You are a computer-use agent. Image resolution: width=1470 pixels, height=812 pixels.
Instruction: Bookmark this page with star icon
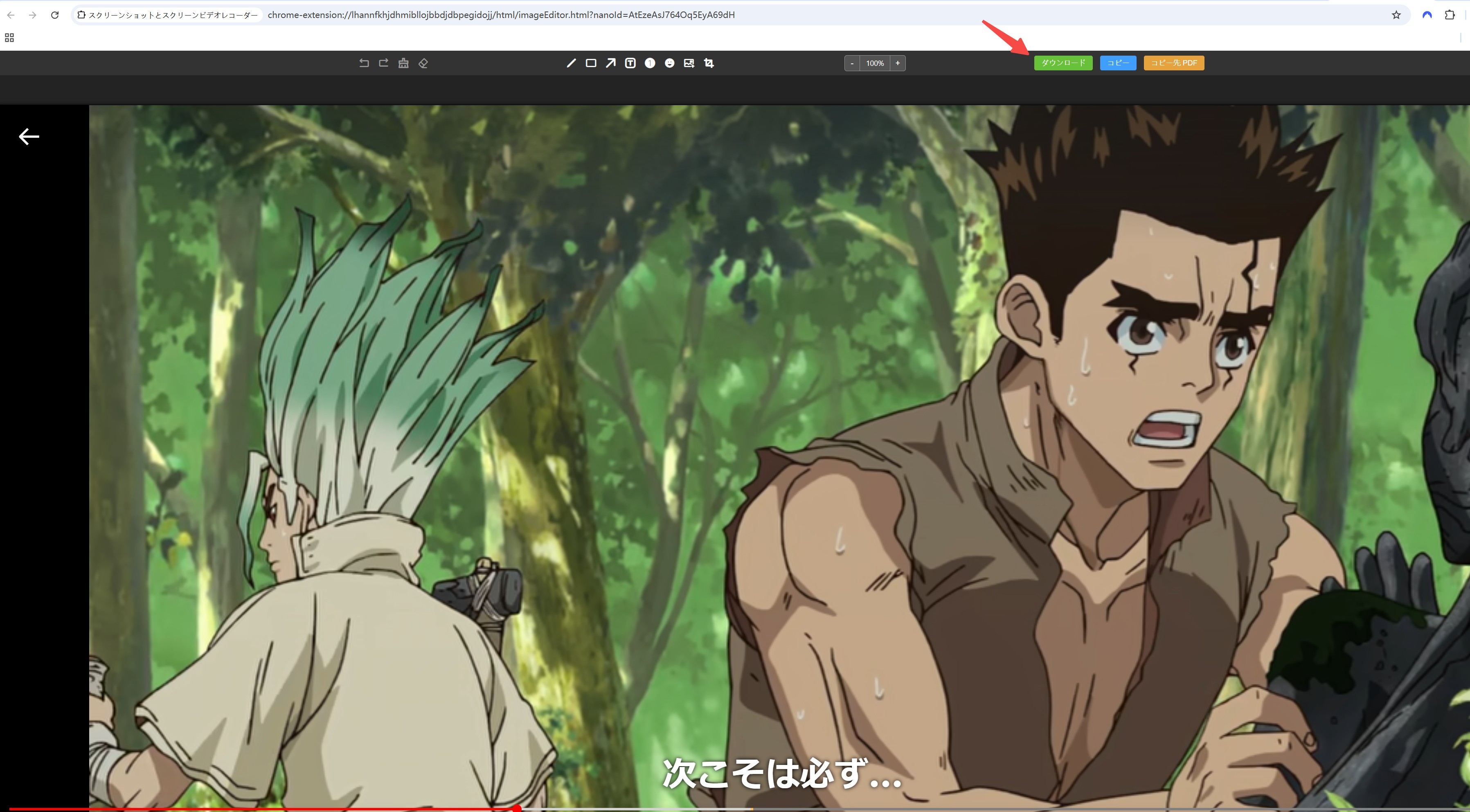click(1396, 15)
